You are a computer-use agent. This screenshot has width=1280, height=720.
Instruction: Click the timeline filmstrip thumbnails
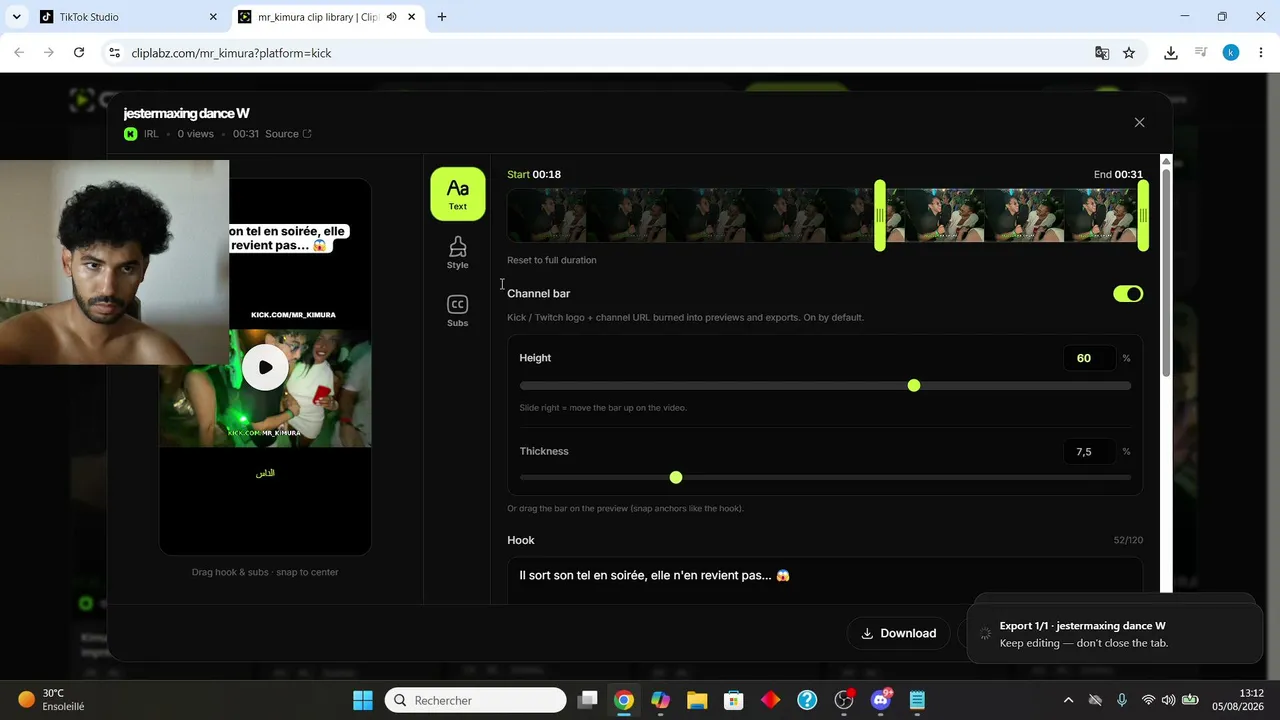[825, 215]
